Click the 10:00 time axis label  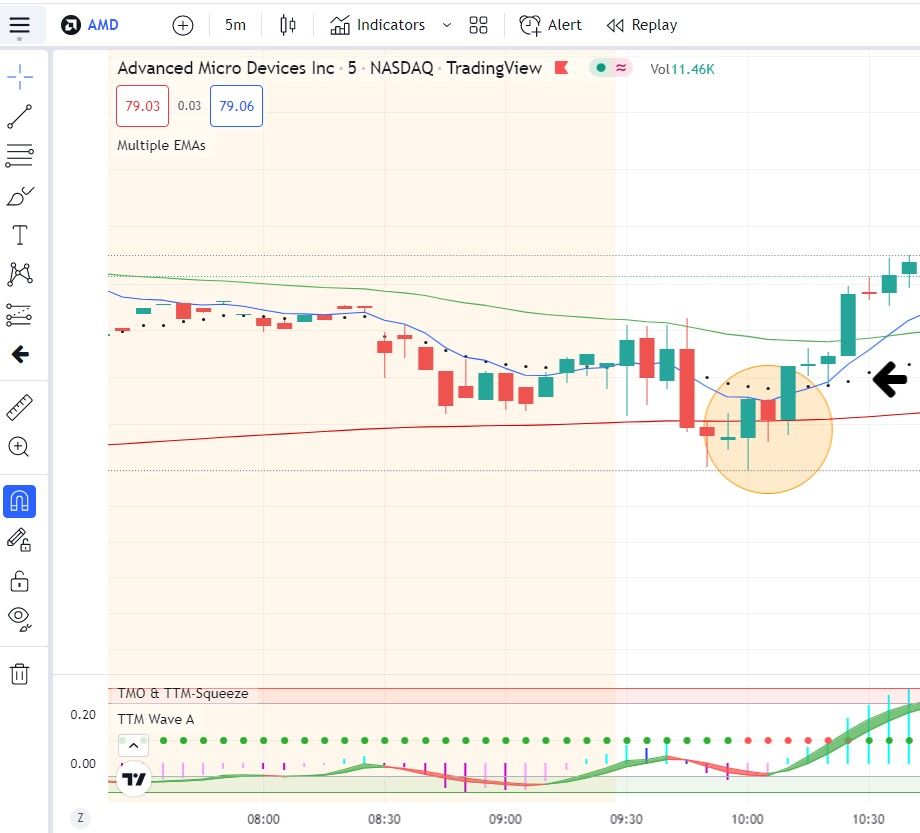pyautogui.click(x=747, y=819)
